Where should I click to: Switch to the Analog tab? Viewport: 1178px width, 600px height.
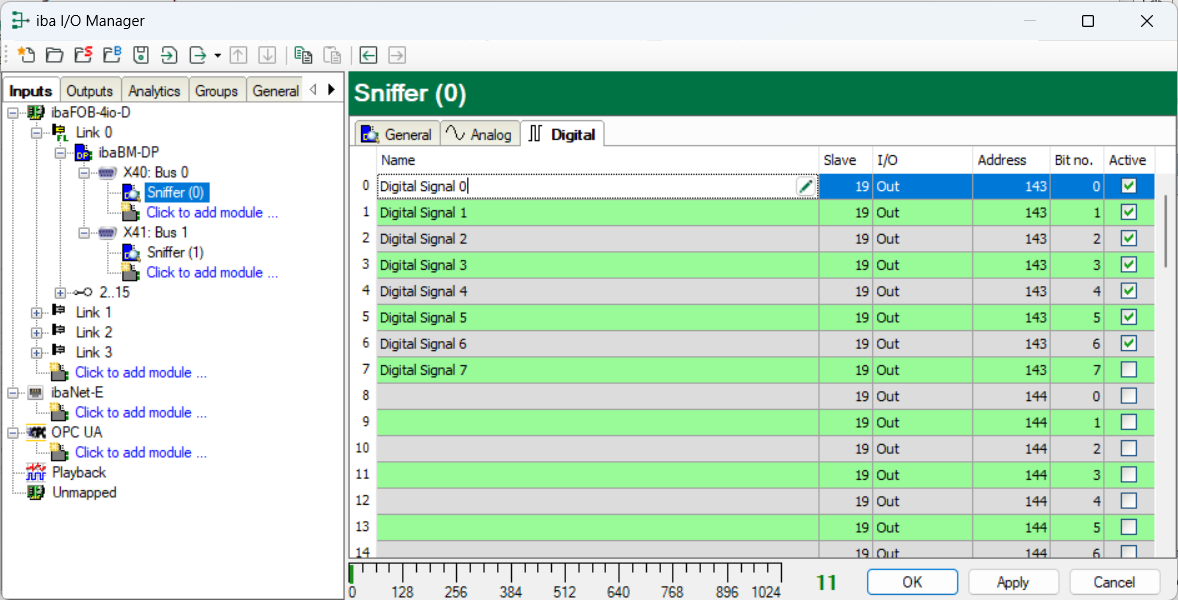pos(479,134)
